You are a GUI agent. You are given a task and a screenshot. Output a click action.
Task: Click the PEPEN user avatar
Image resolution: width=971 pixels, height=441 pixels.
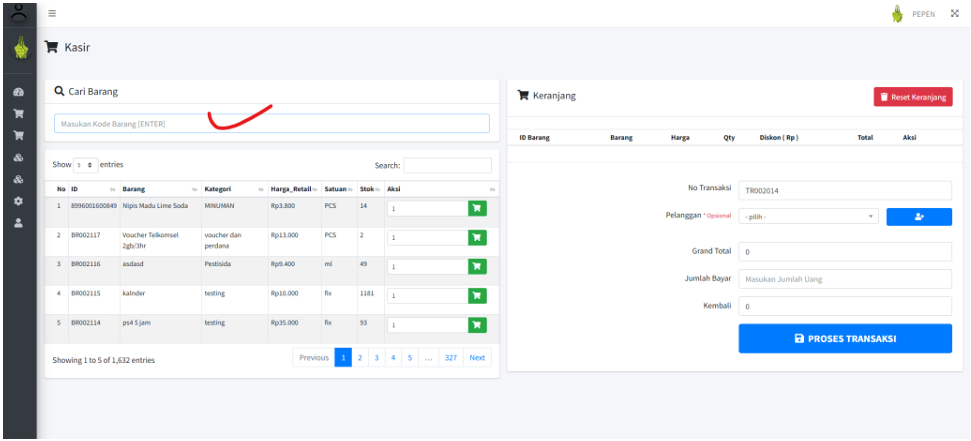pos(897,14)
